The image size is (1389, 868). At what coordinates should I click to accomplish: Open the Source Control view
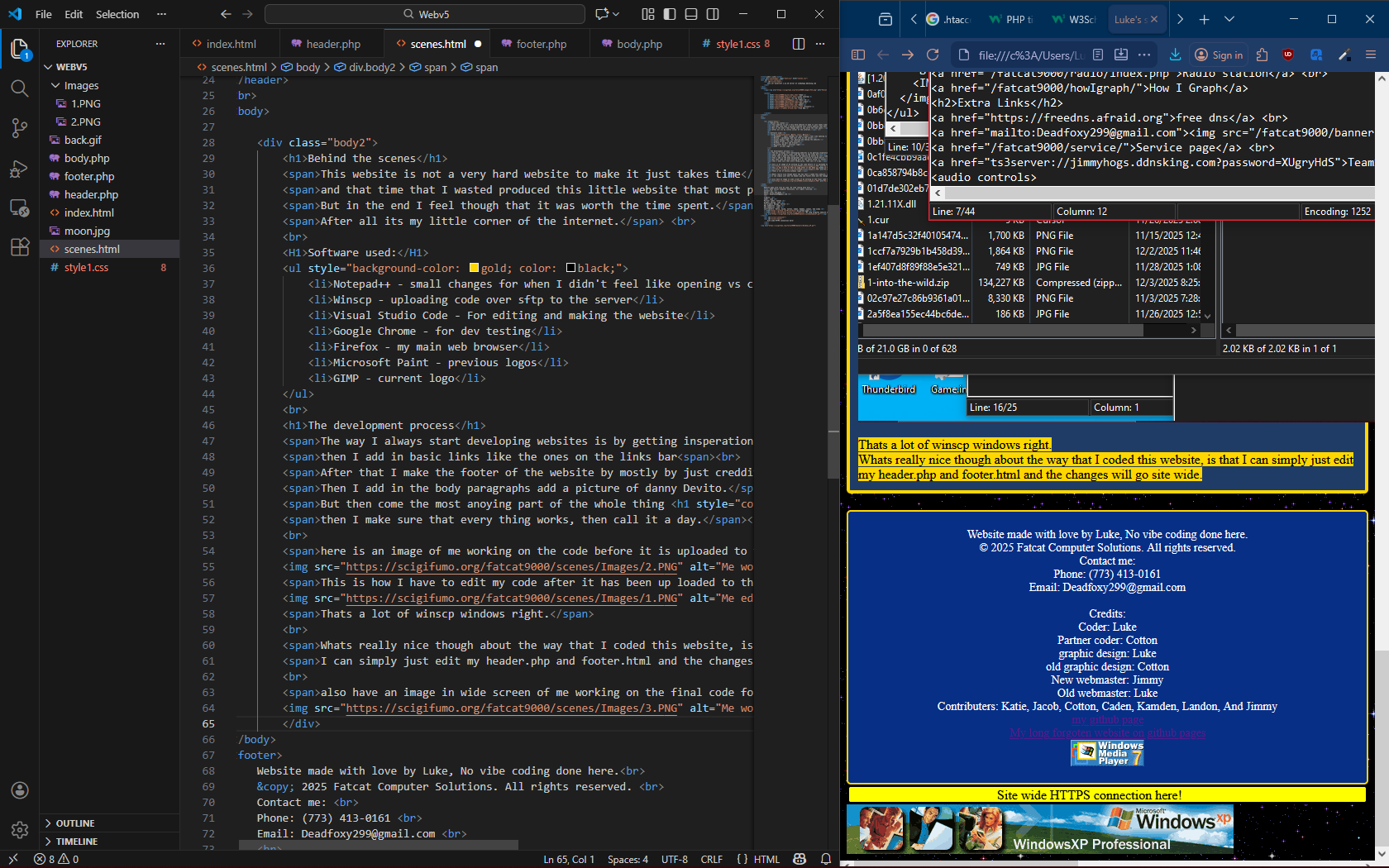[20, 128]
